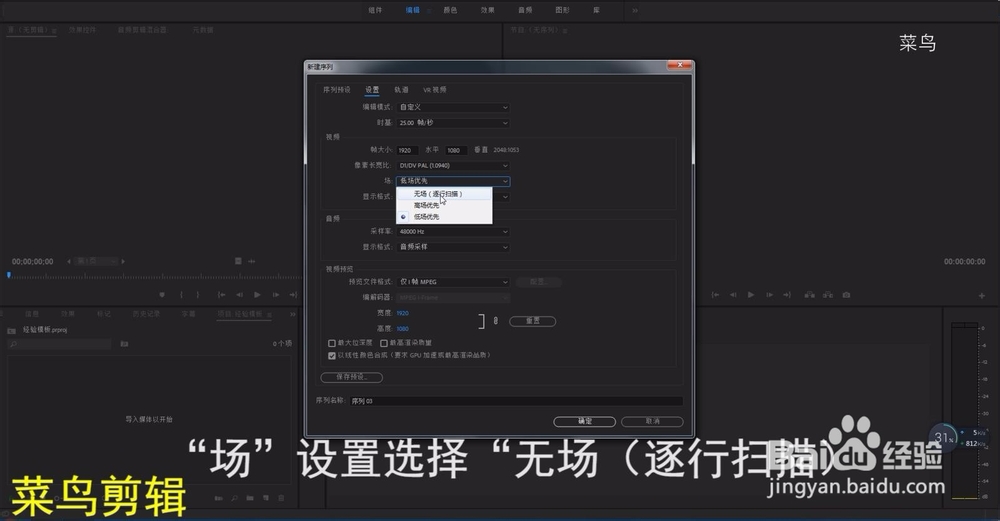Switch to the 音频 workspace
The image size is (1000, 521).
pos(525,10)
